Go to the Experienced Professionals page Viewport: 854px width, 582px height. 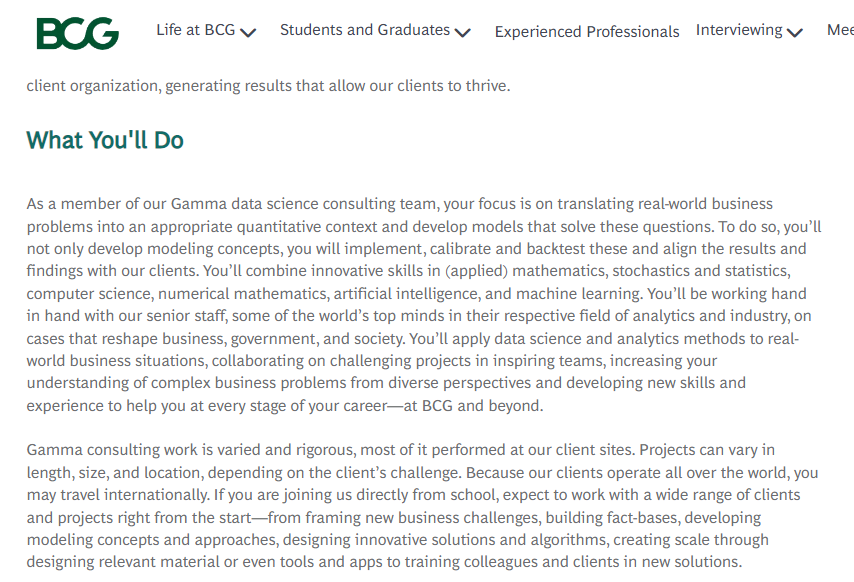point(587,32)
